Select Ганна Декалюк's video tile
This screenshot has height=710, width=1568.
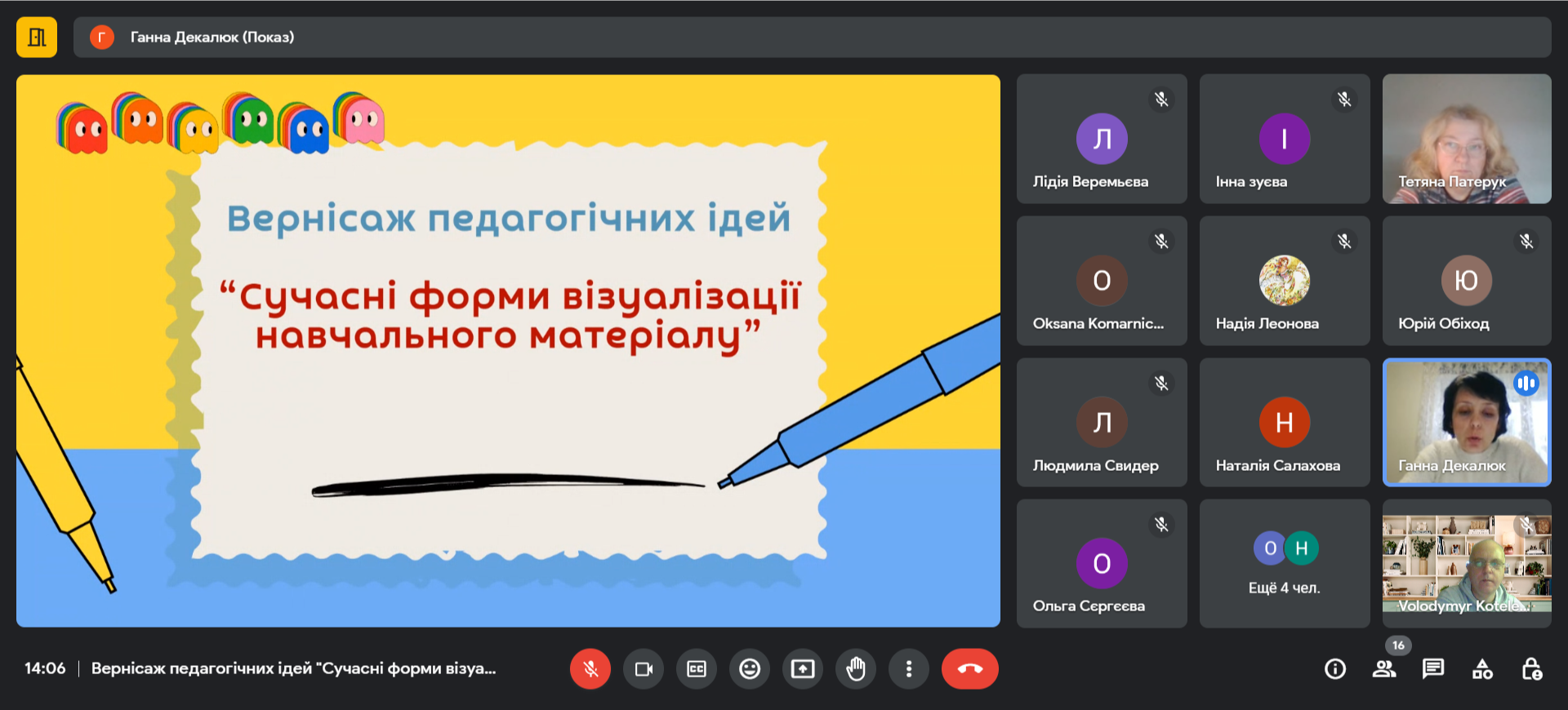1467,422
